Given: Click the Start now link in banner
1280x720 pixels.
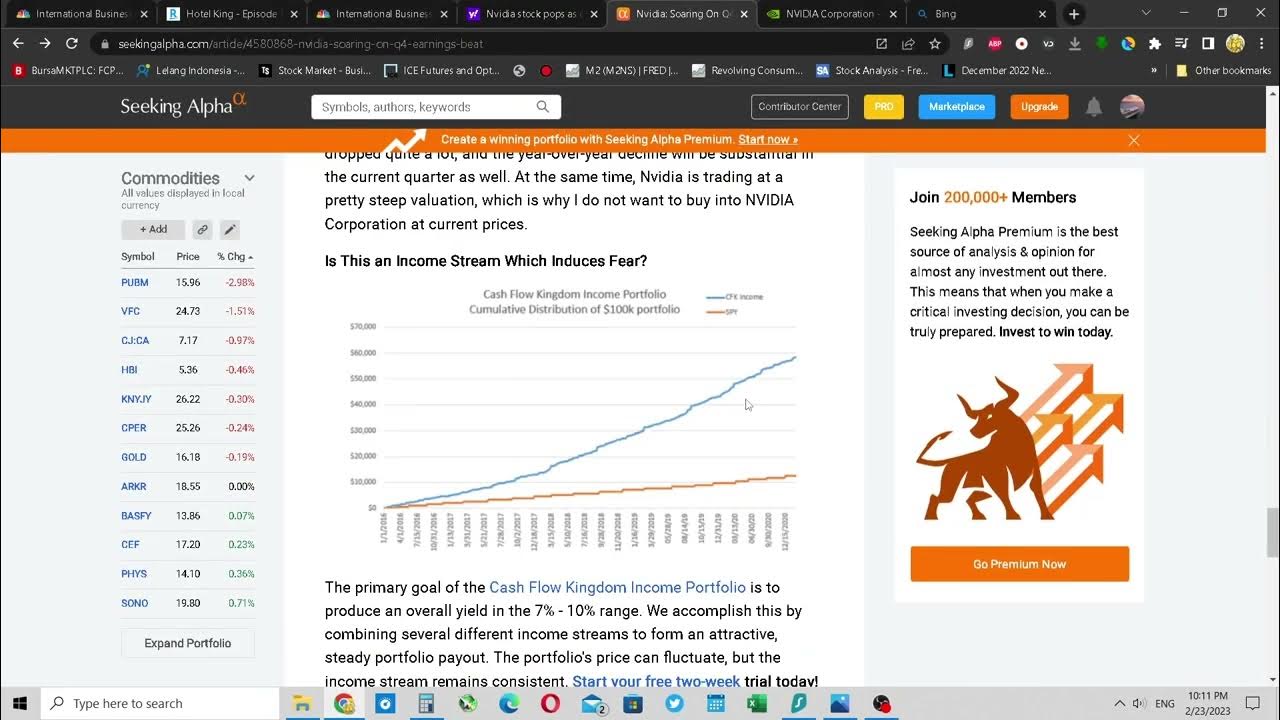Looking at the screenshot, I should (768, 140).
